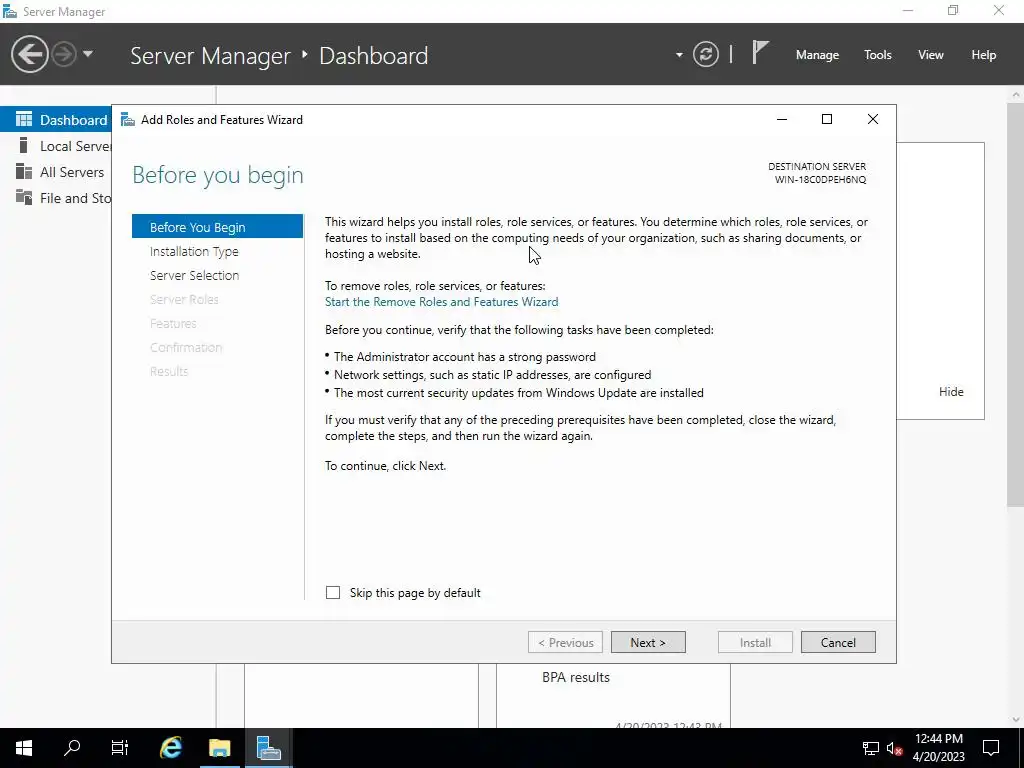
Task: Click the File and Storage icon
Action: pos(24,197)
